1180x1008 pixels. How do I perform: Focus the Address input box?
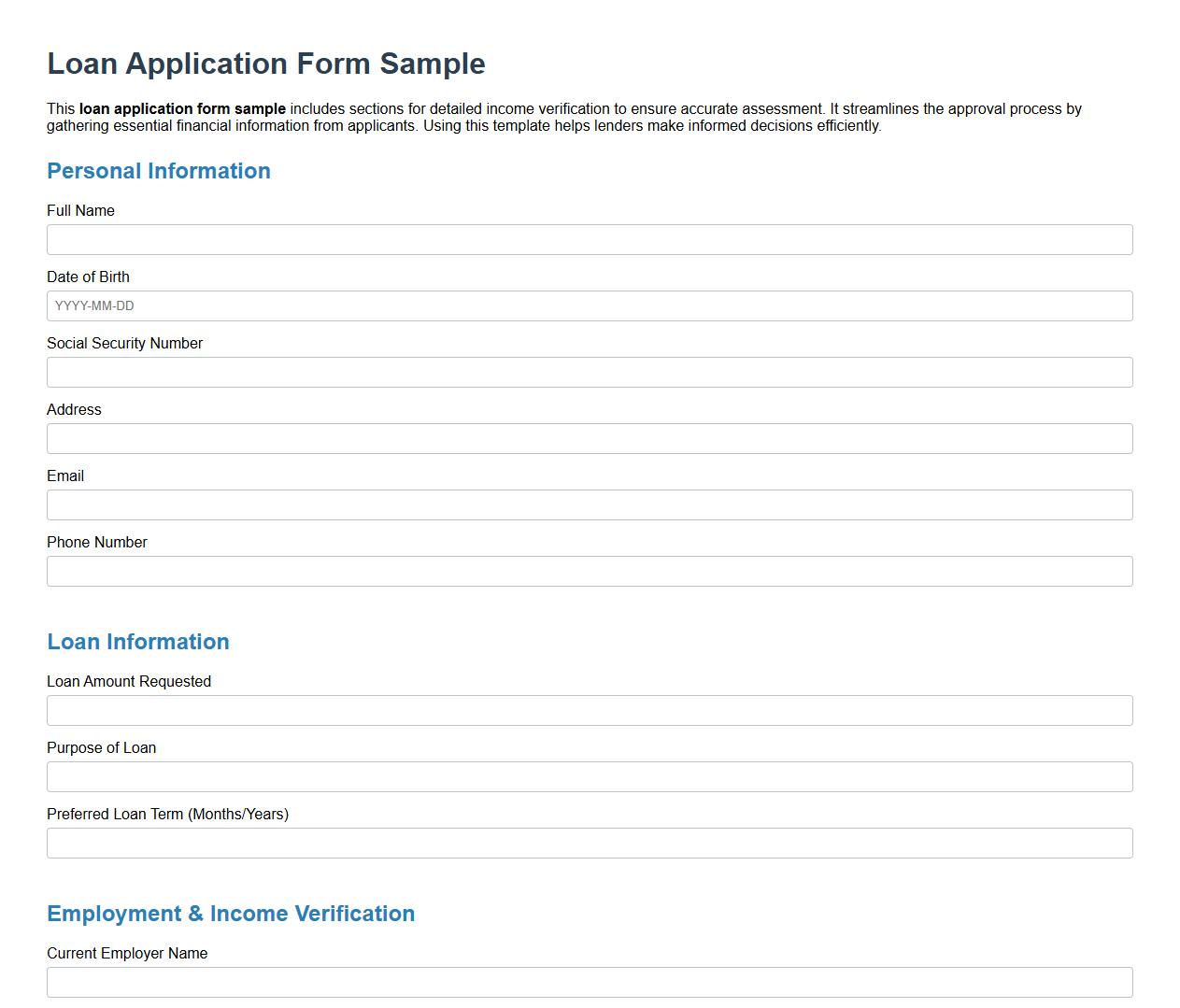click(x=590, y=438)
